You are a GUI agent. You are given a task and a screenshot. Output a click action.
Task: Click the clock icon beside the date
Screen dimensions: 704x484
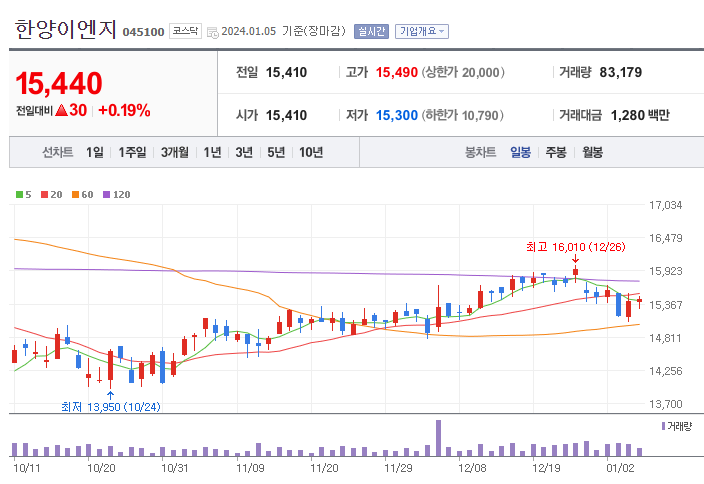(x=213, y=32)
